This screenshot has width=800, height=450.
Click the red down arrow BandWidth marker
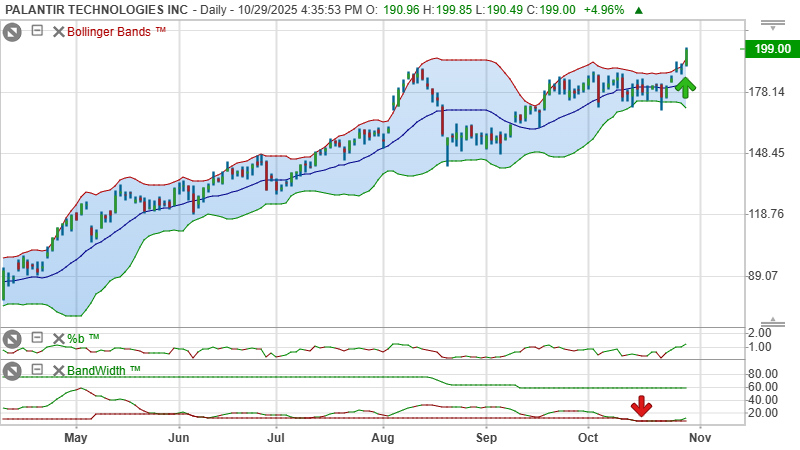(642, 407)
